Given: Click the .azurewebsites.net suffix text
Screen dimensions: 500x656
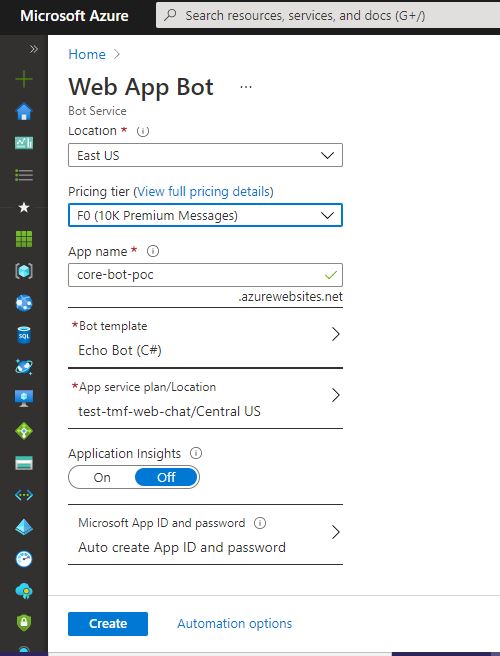Looking at the screenshot, I should [290, 297].
